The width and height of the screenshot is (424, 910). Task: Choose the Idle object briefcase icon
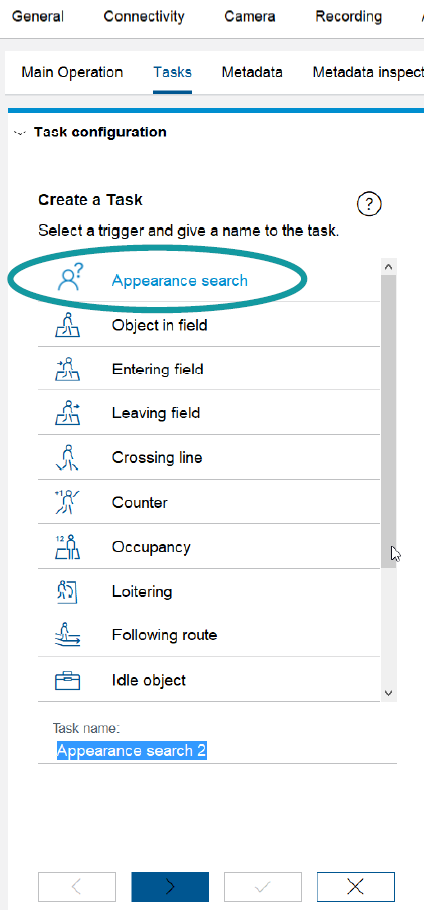coord(67,680)
